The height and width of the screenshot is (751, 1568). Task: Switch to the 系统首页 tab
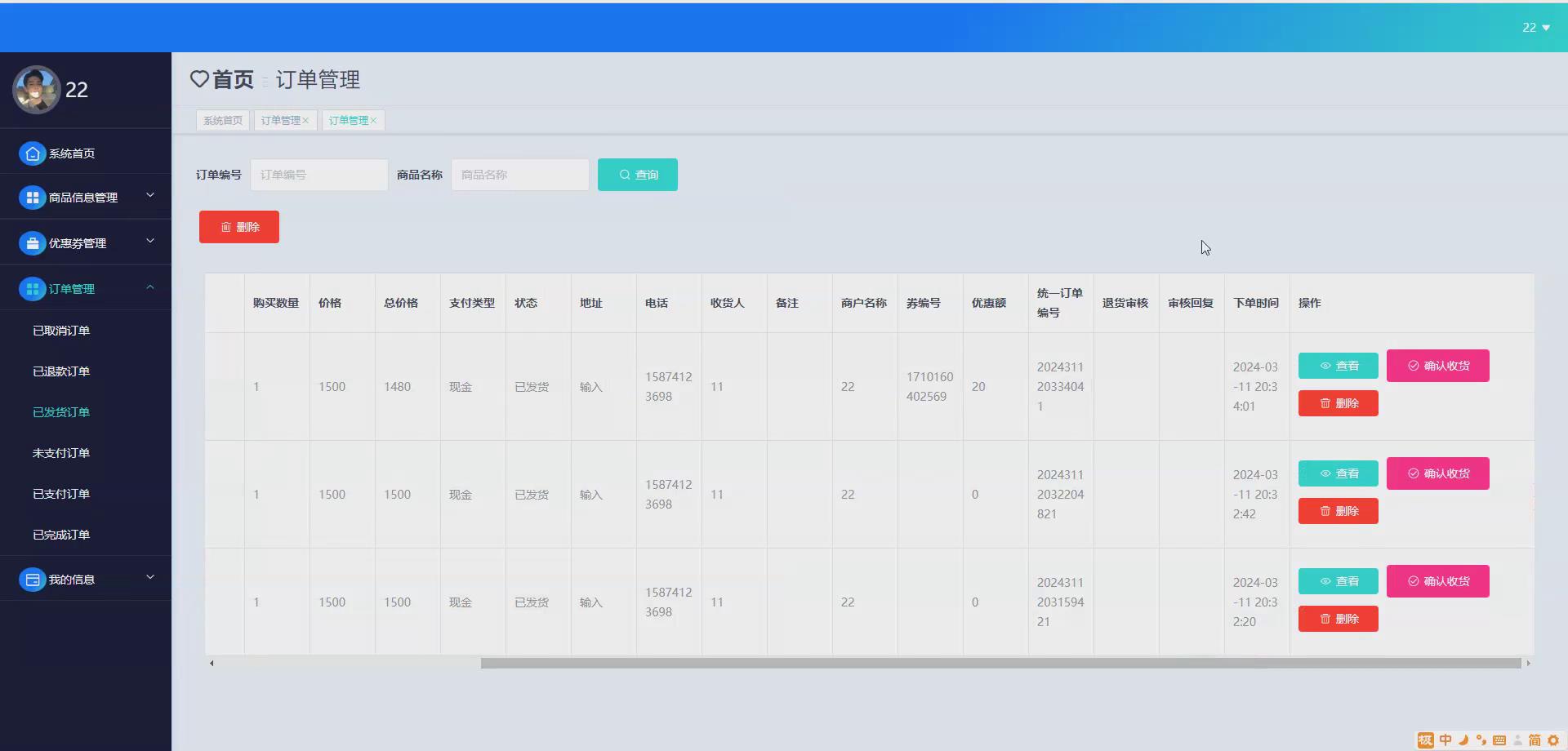223,121
